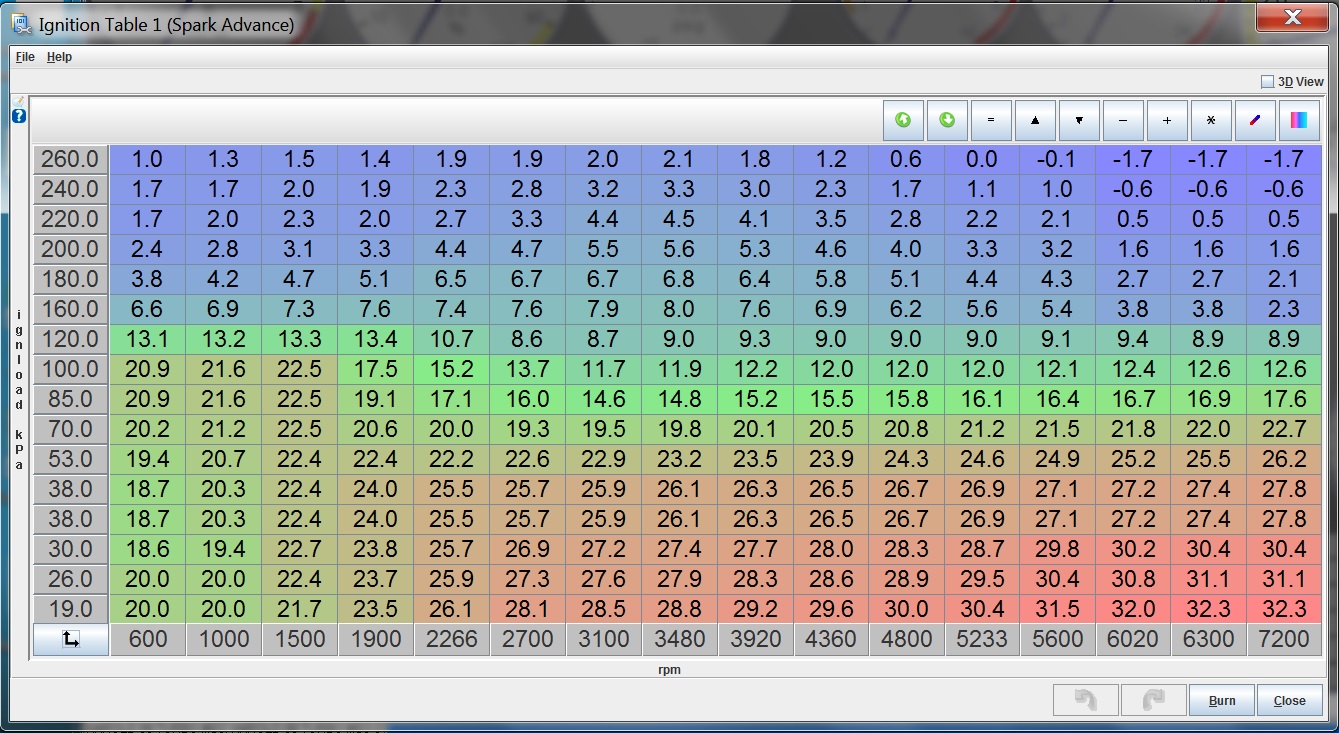Click the plus sign toolbar button
Image resolution: width=1339 pixels, height=733 pixels.
[x=1167, y=120]
